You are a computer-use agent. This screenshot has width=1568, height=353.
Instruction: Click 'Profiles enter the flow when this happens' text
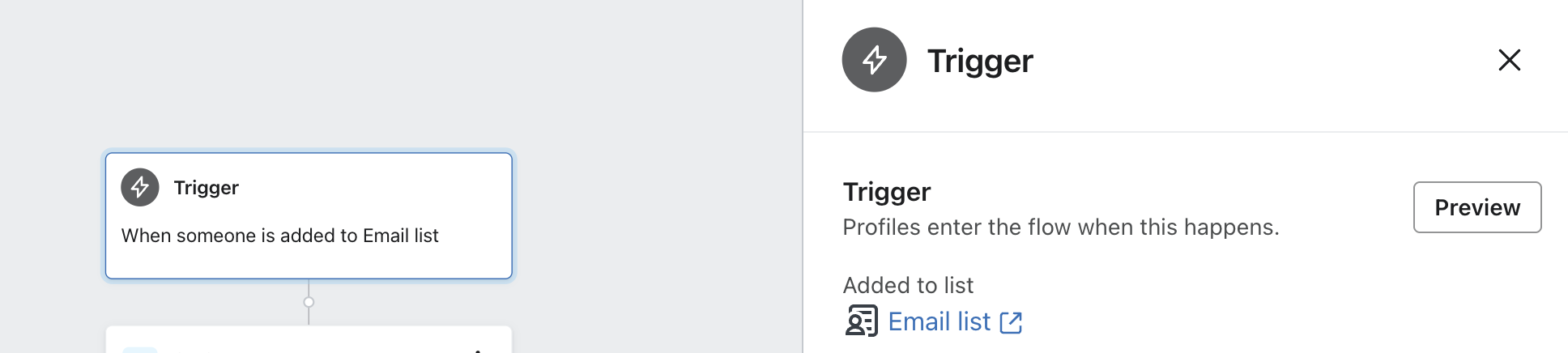tap(1060, 228)
